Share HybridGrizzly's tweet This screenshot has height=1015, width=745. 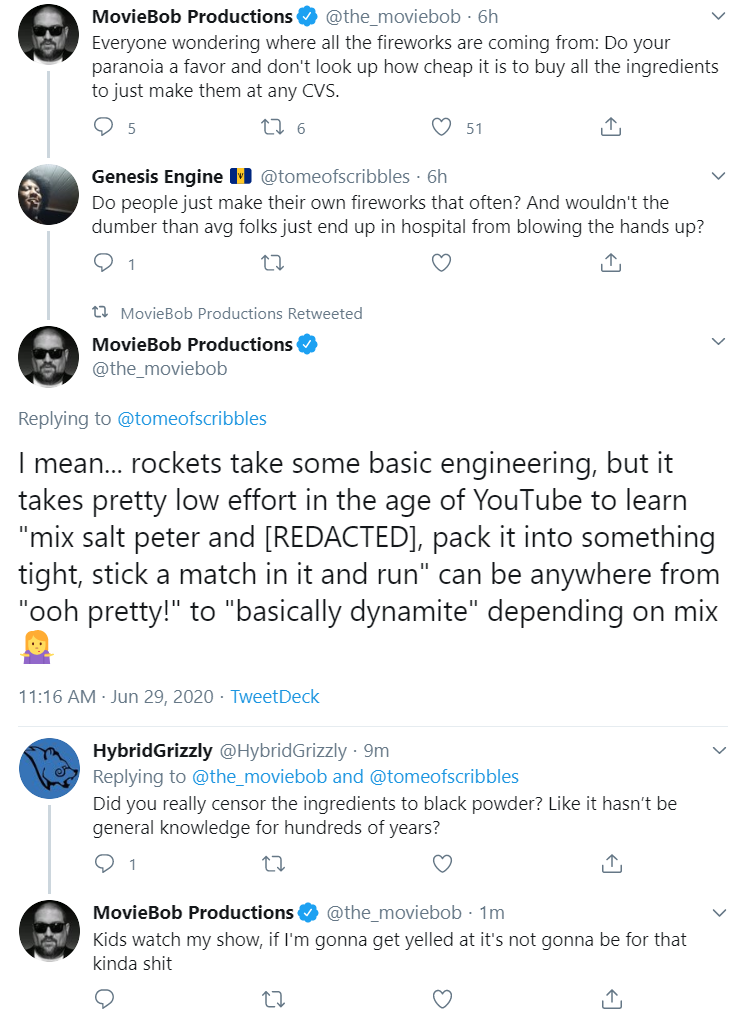coord(612,864)
